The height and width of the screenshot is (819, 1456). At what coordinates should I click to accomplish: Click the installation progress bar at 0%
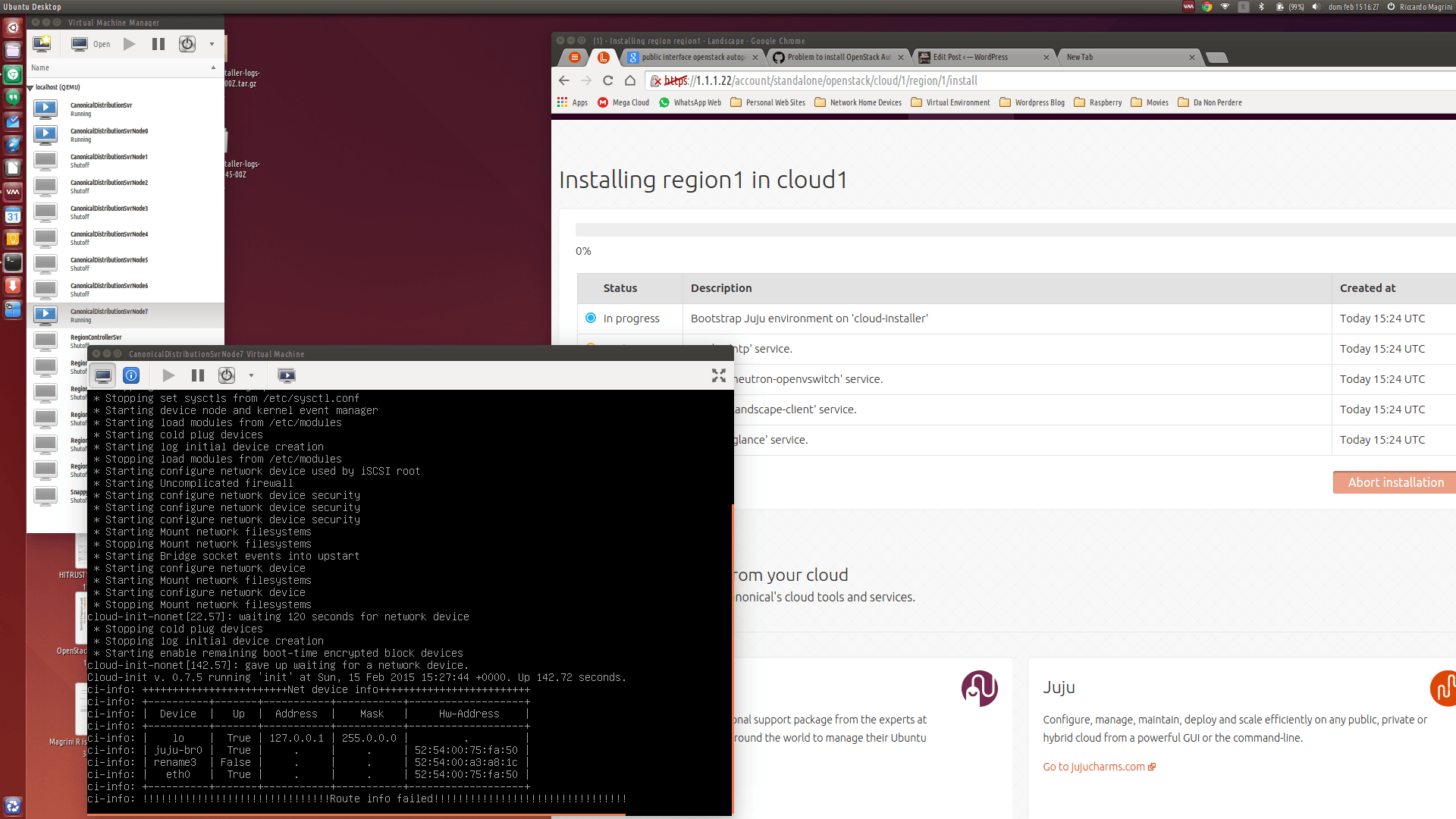[x=1015, y=230]
